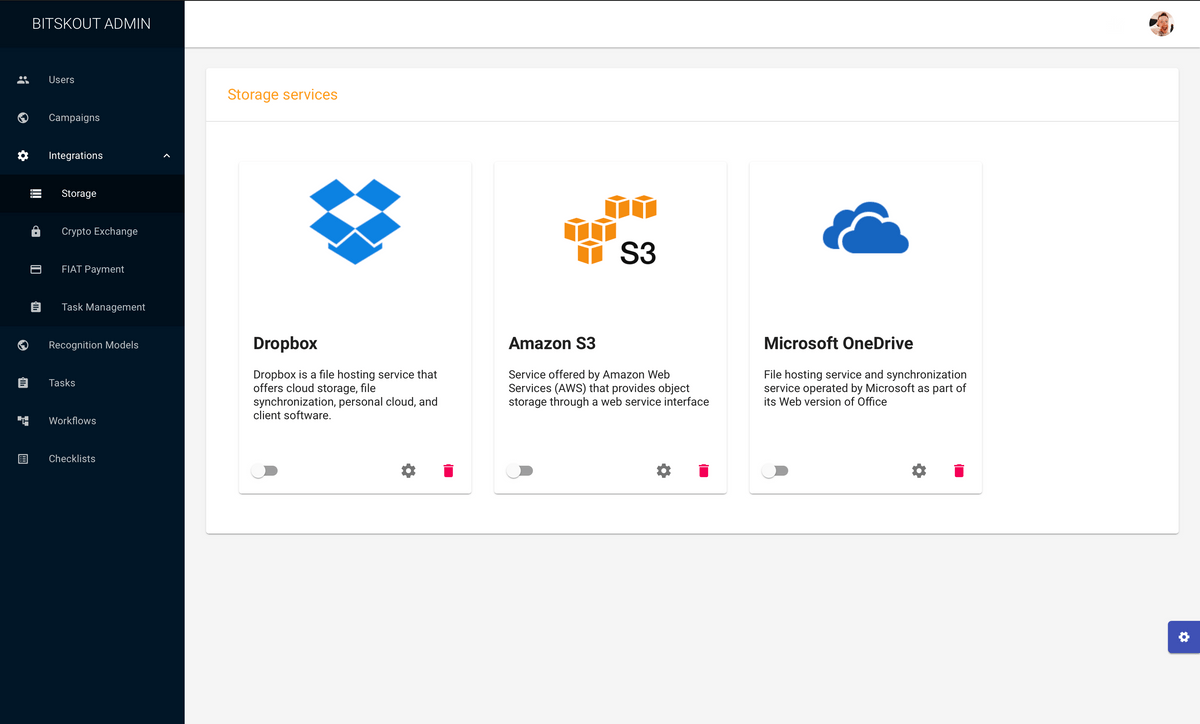Enable the Amazon S3 toggle switch
Screen dimensions: 1200x724
pos(519,471)
